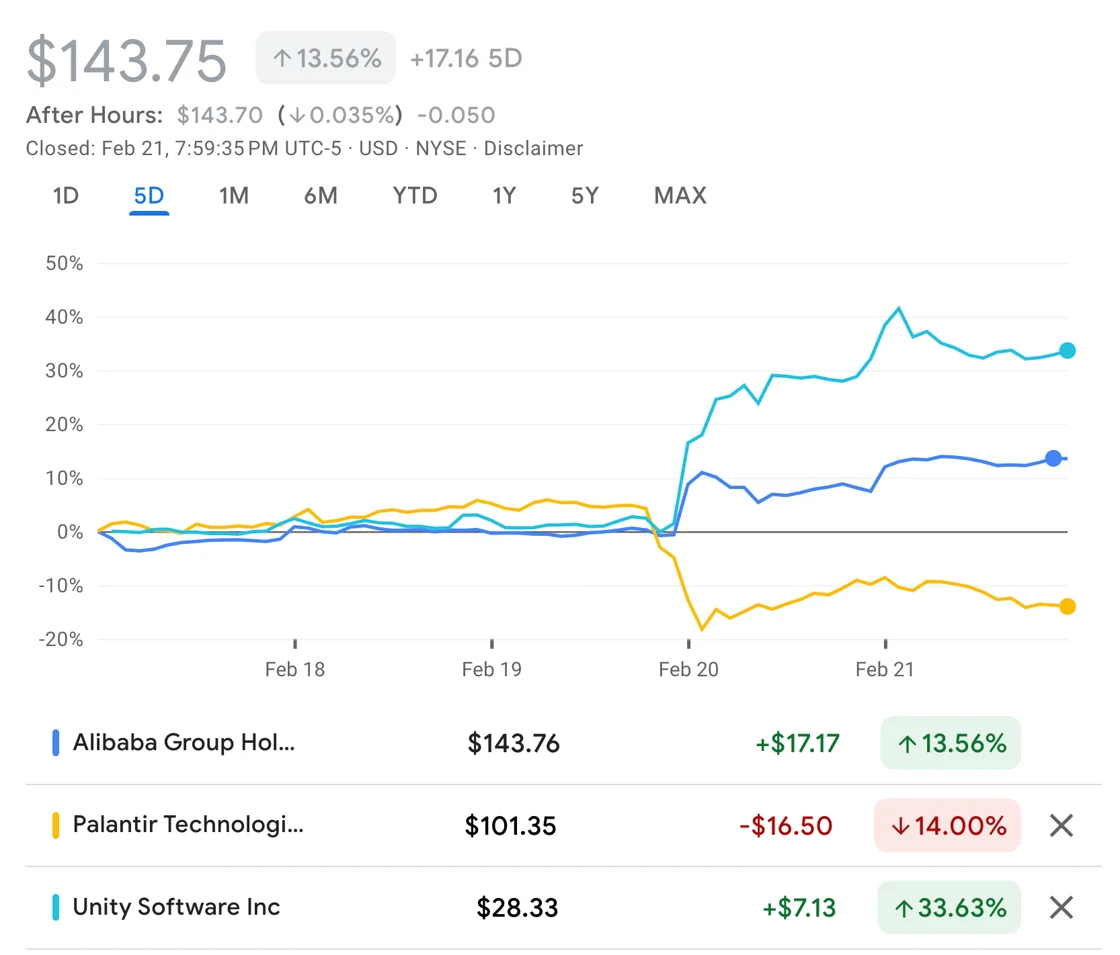Click Alibaba's blue color marker
1120x955 pixels.
(56, 743)
